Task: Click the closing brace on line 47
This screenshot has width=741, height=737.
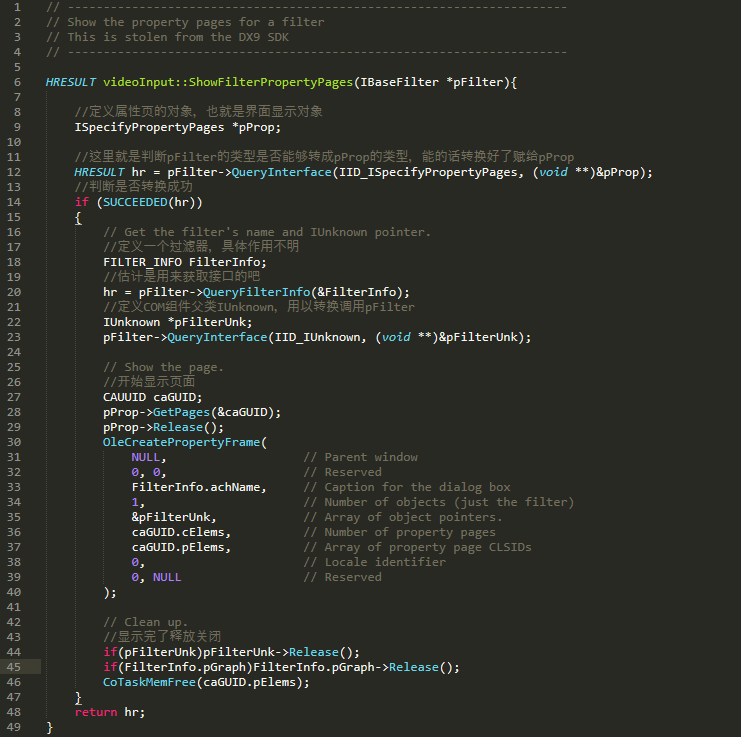Action: [x=78, y=698]
